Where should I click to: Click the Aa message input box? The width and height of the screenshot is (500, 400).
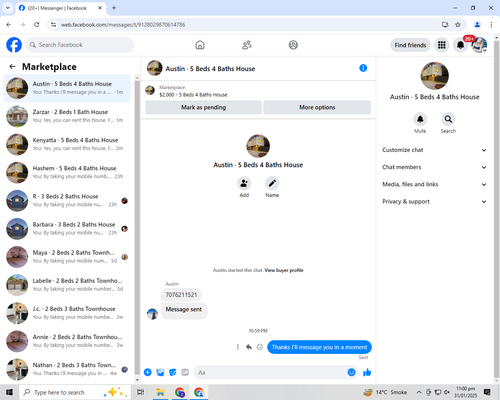[x=270, y=372]
